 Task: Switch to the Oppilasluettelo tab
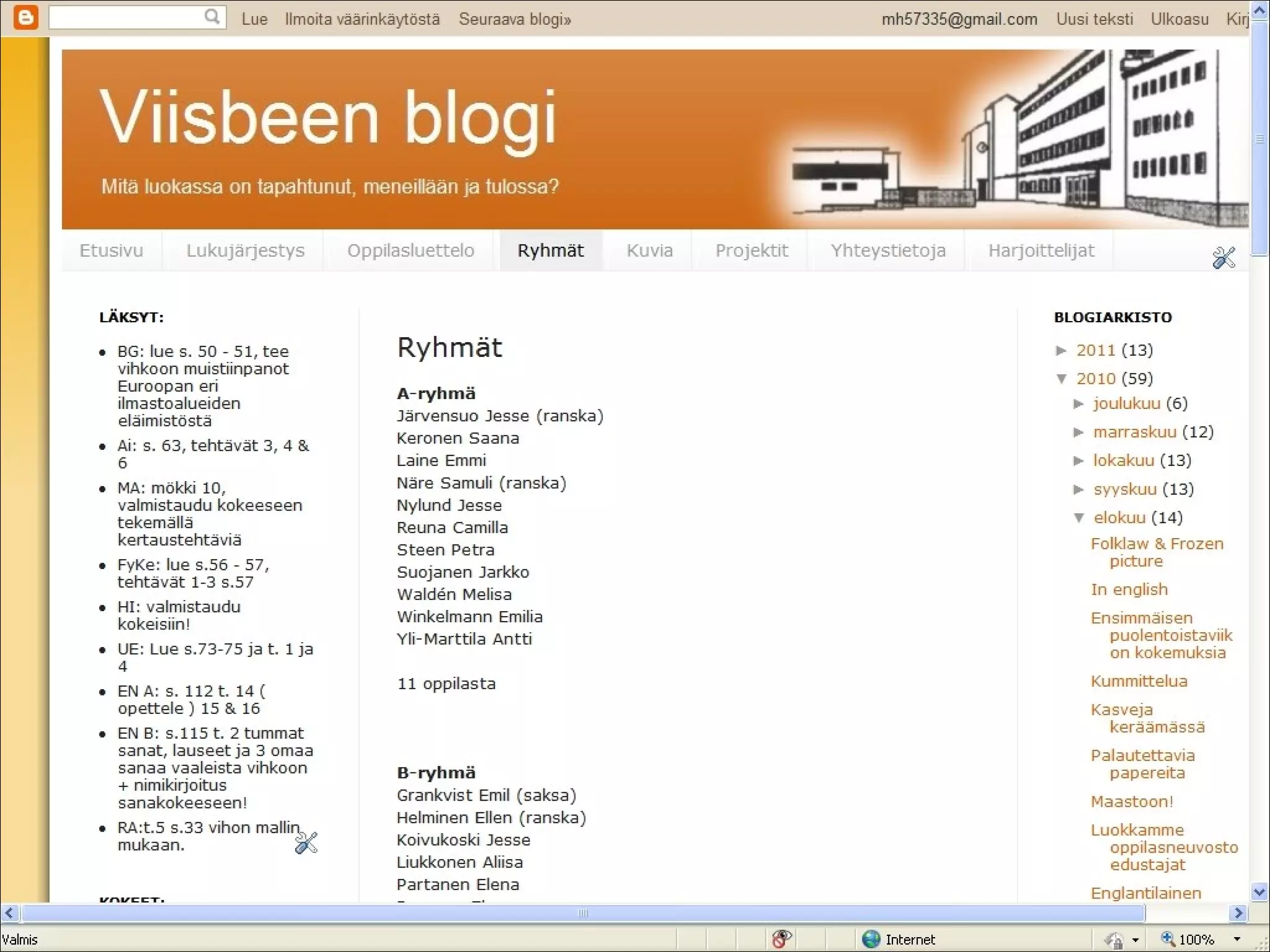(x=411, y=250)
